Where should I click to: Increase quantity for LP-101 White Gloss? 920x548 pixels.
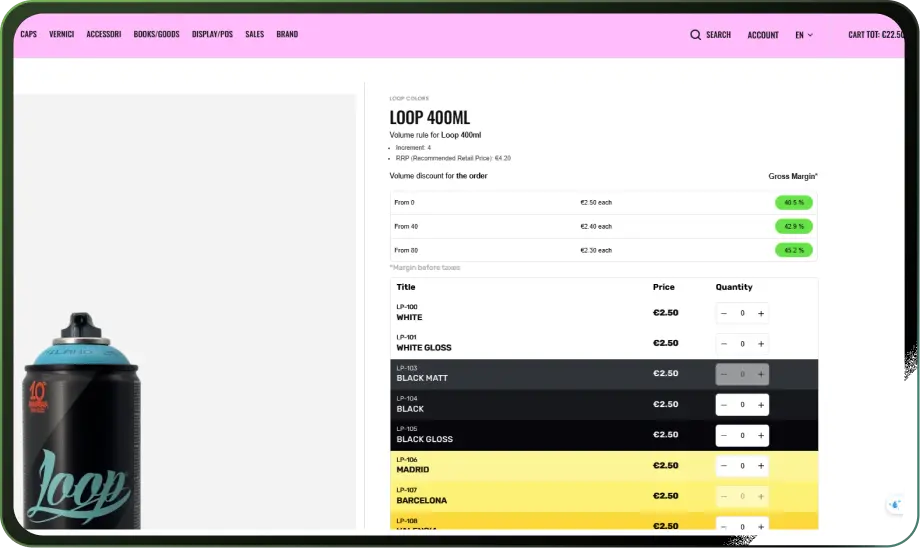[761, 344]
